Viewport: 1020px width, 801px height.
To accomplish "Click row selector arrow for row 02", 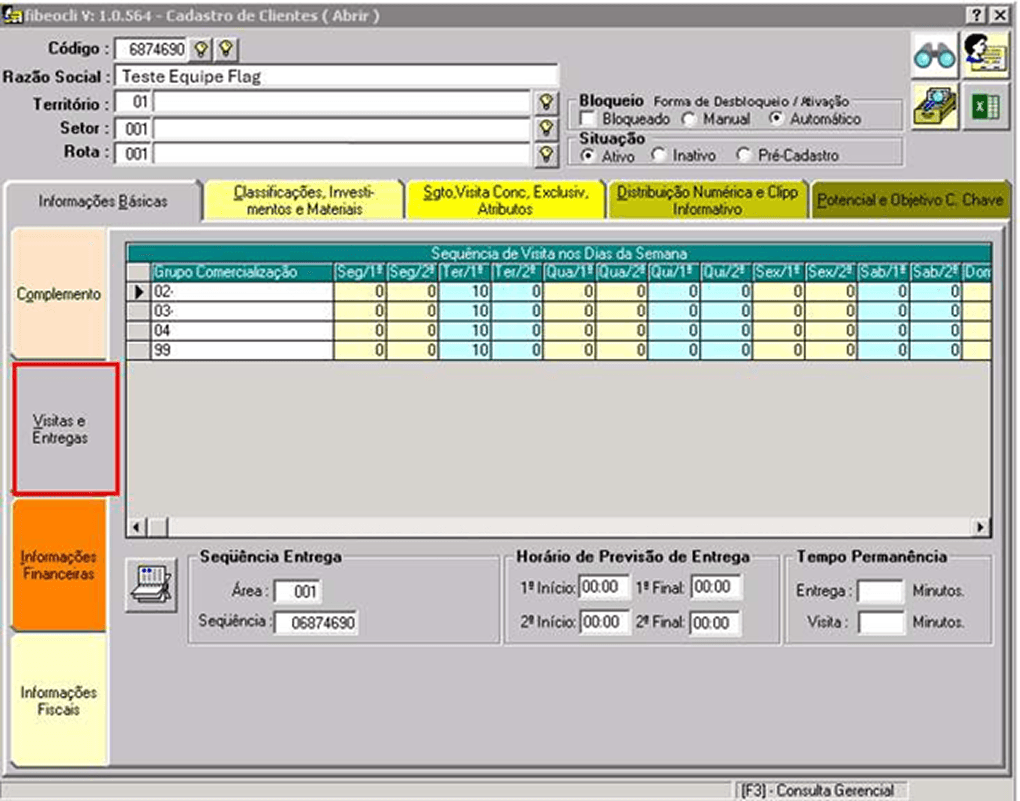I will (x=139, y=292).
